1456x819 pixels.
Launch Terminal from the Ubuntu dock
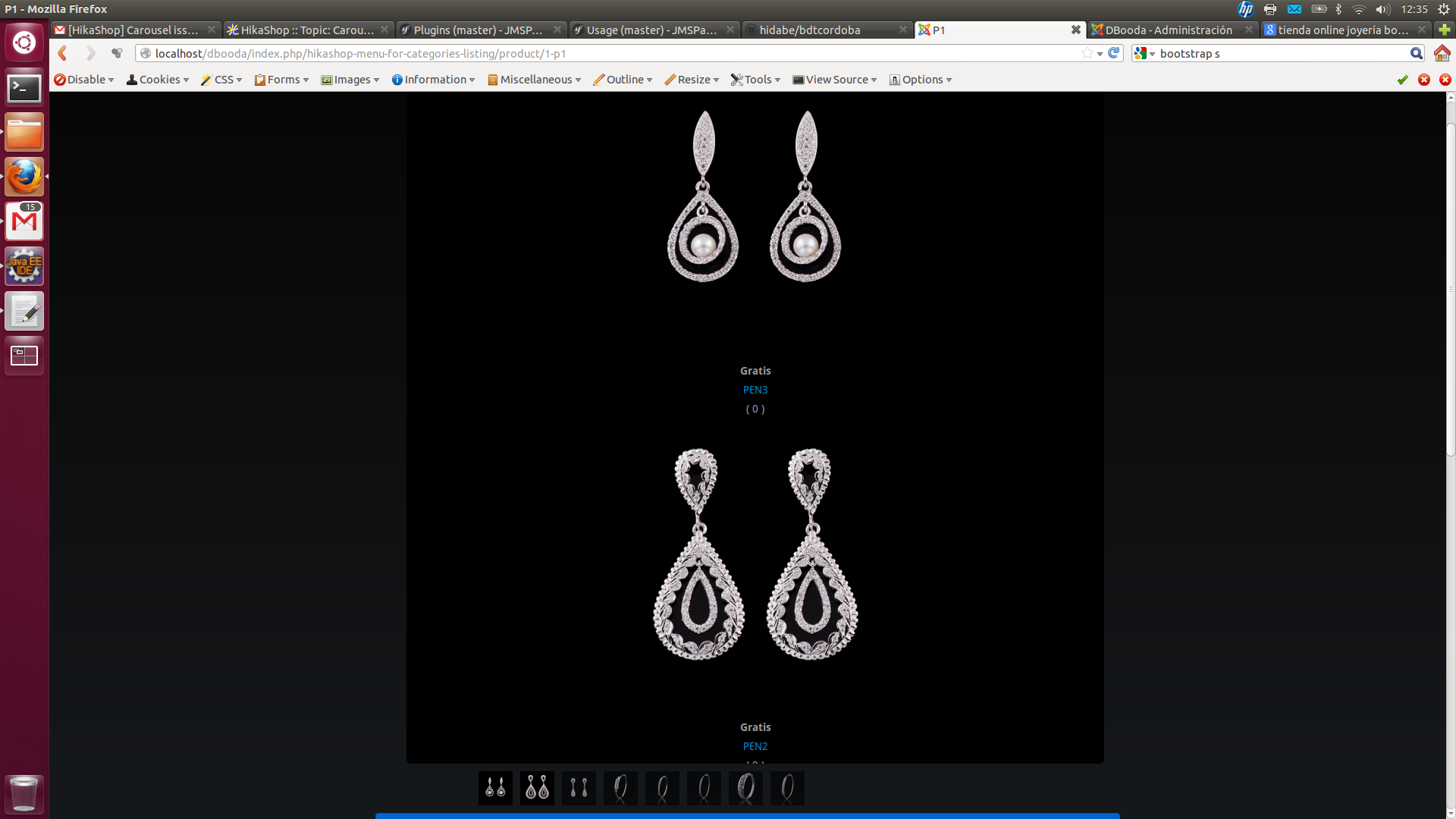[x=24, y=89]
